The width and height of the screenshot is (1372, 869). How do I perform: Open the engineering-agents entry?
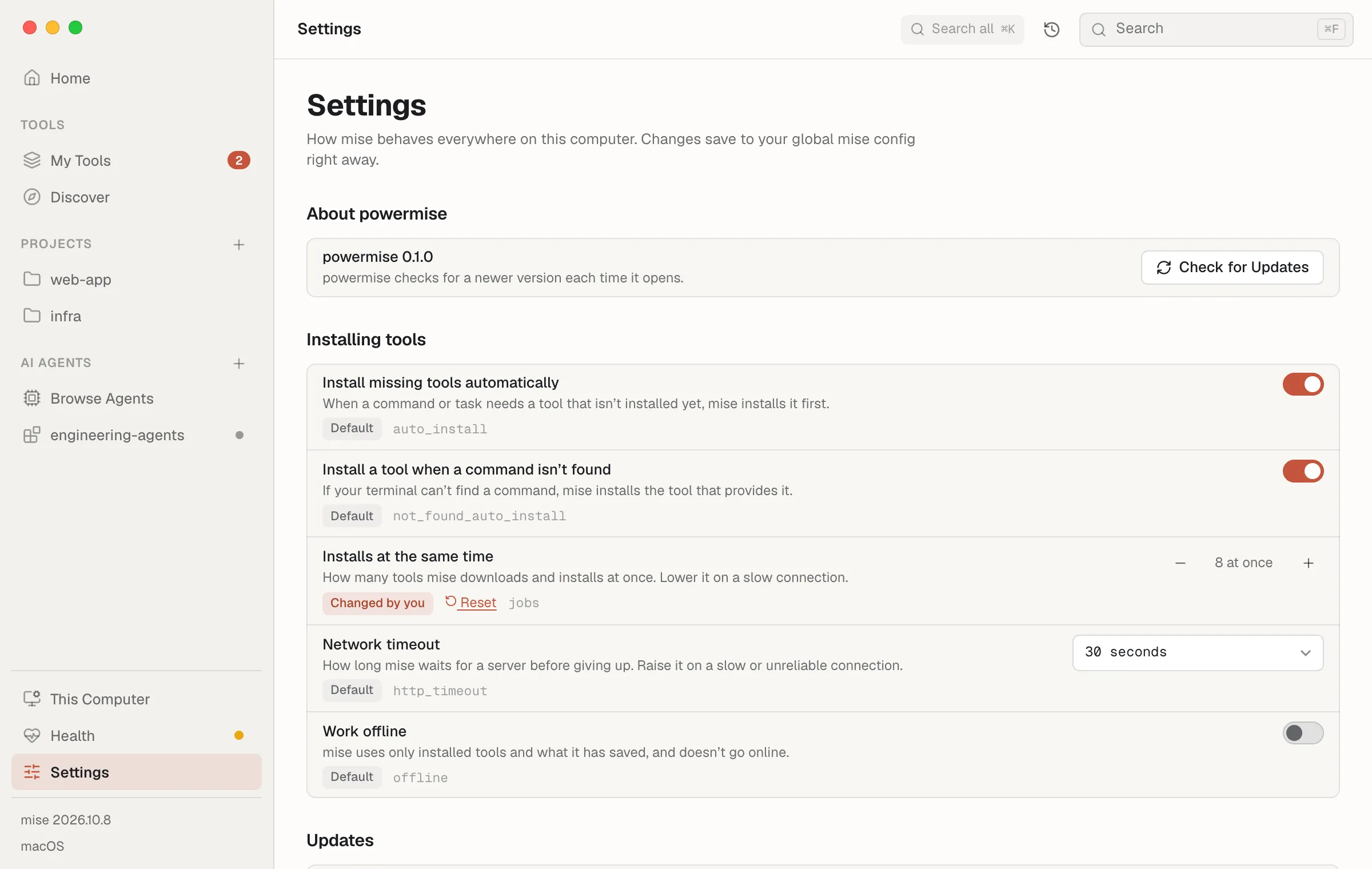click(x=136, y=434)
